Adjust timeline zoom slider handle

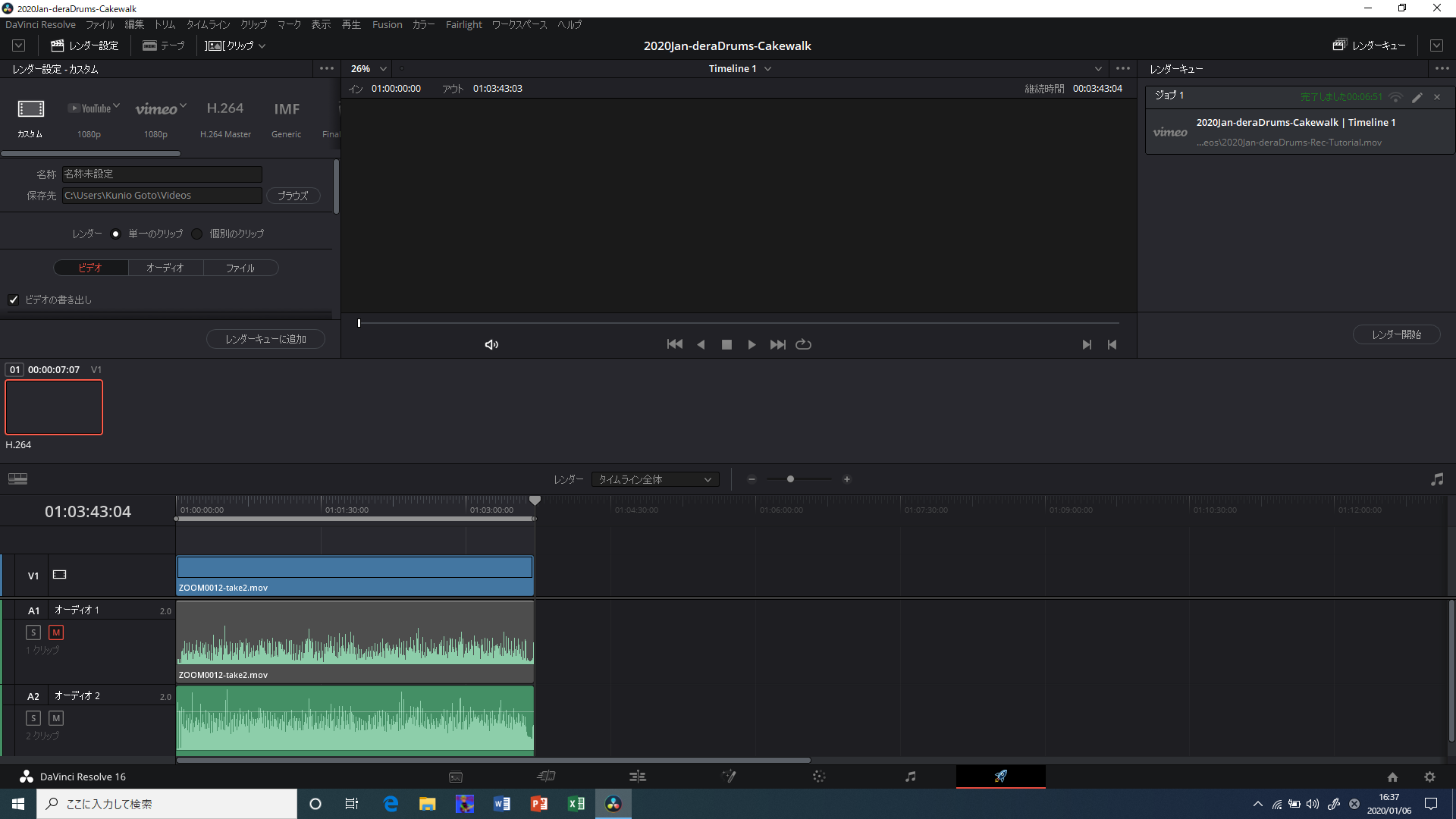790,479
